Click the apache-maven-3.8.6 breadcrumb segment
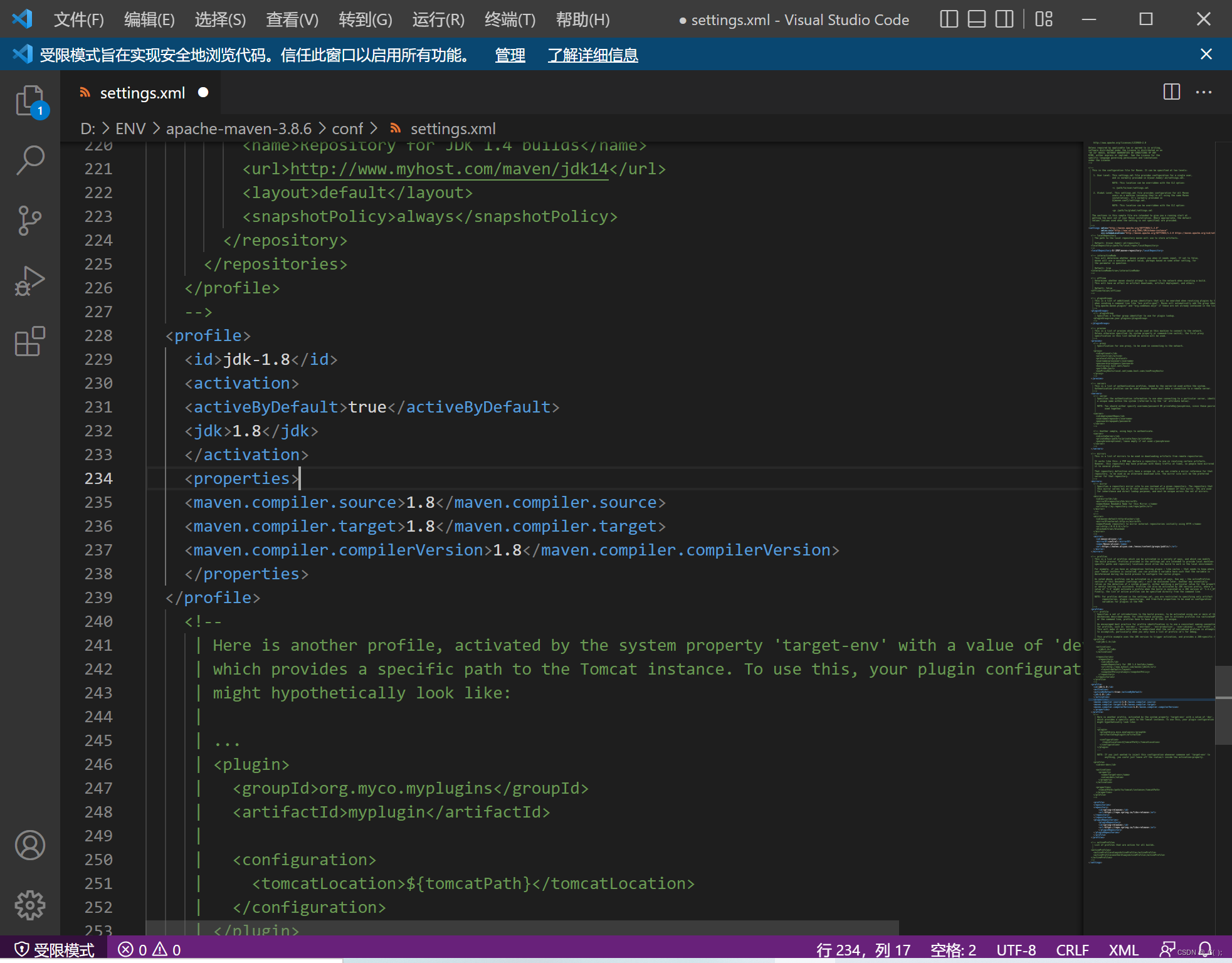 pyautogui.click(x=238, y=129)
